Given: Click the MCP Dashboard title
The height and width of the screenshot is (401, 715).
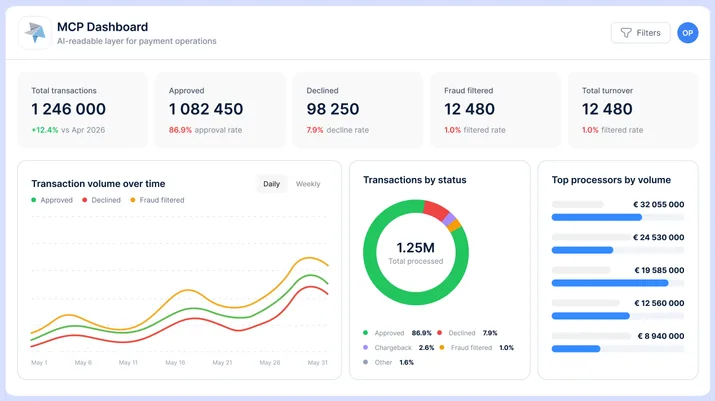Looking at the screenshot, I should pos(102,27).
